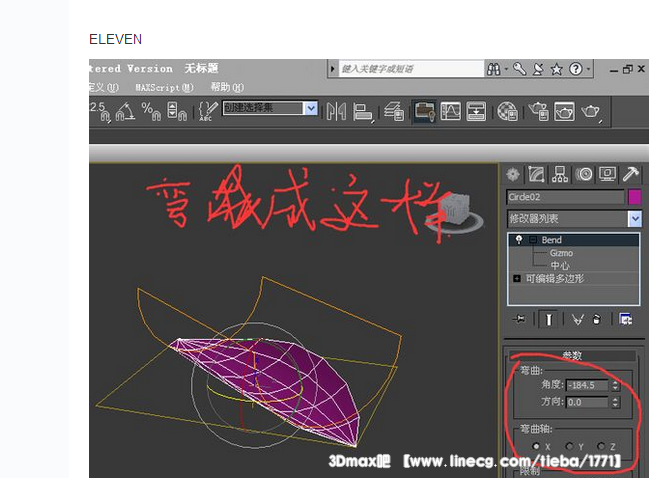Open Render Setup teapot icon

[x=538, y=111]
